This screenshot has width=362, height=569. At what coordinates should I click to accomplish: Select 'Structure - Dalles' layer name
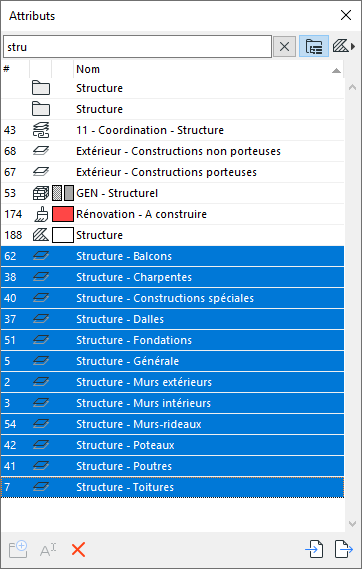[120, 319]
